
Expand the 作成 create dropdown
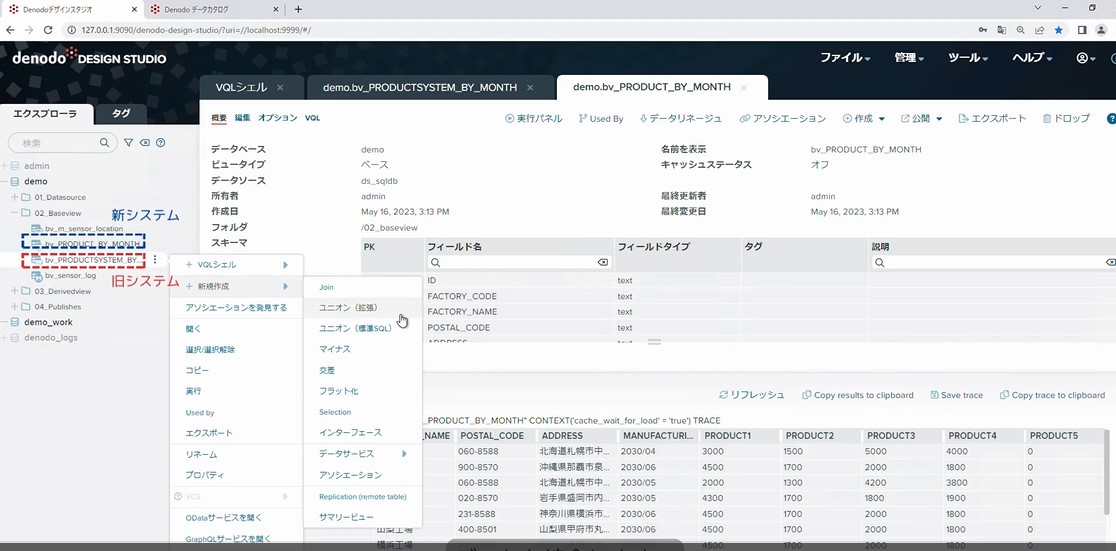863,119
